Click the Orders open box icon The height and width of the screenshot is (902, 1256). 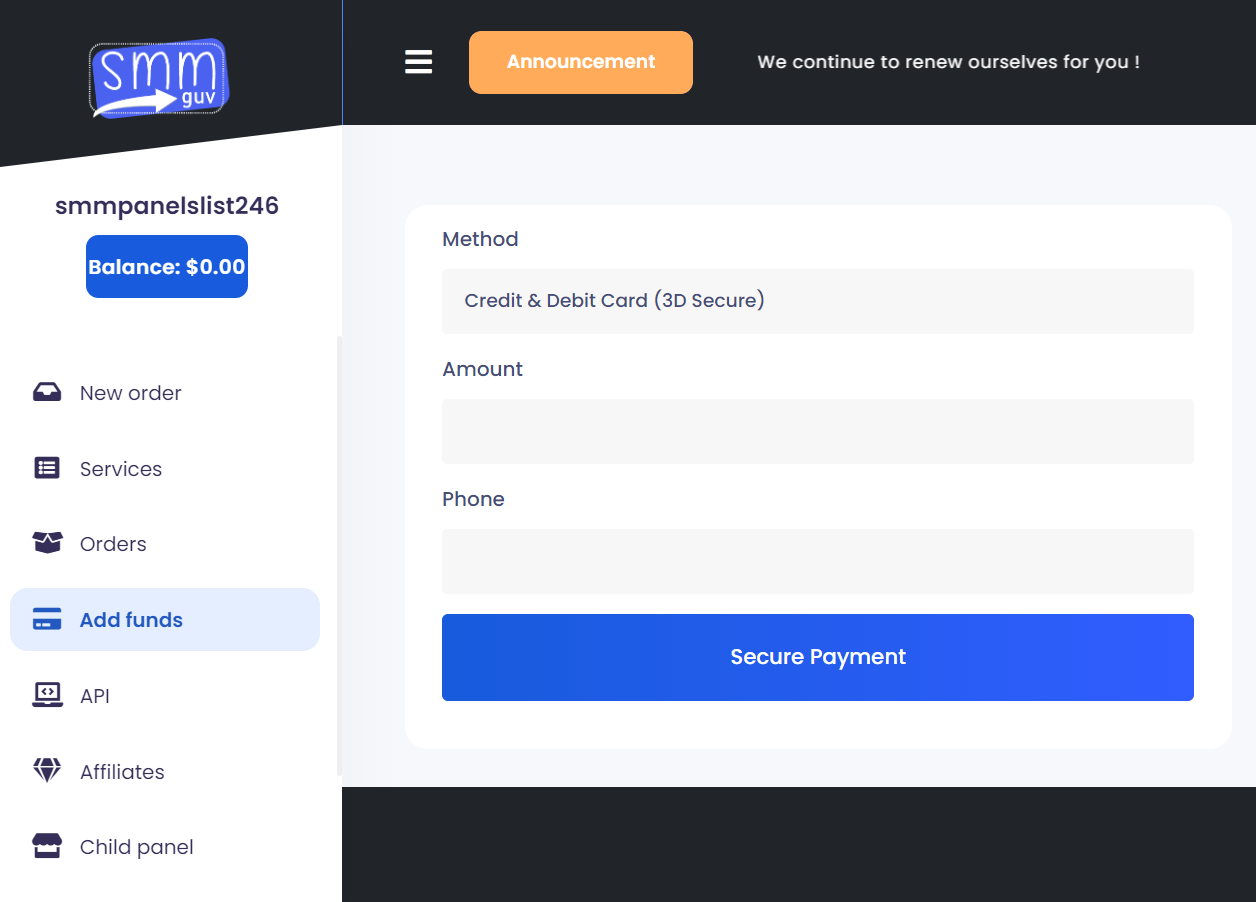[x=47, y=543]
